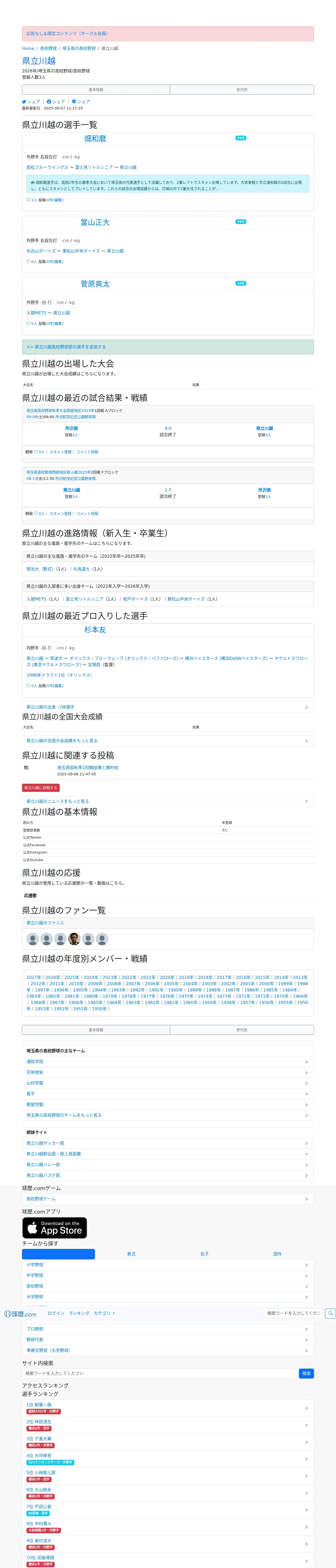
Task: Open the fan avatar with a photo
Action: (74, 939)
